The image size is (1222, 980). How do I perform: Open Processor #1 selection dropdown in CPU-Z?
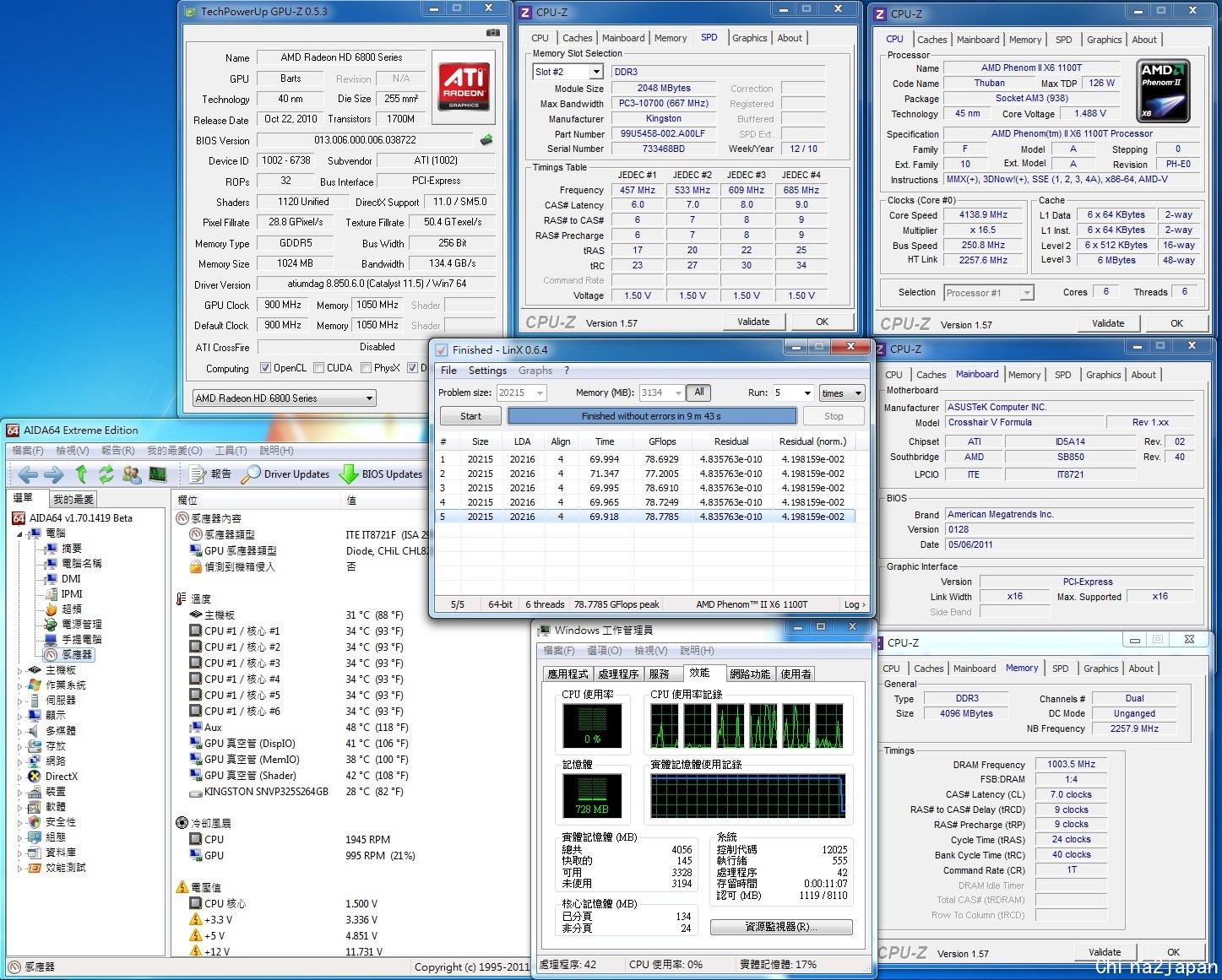[x=989, y=293]
